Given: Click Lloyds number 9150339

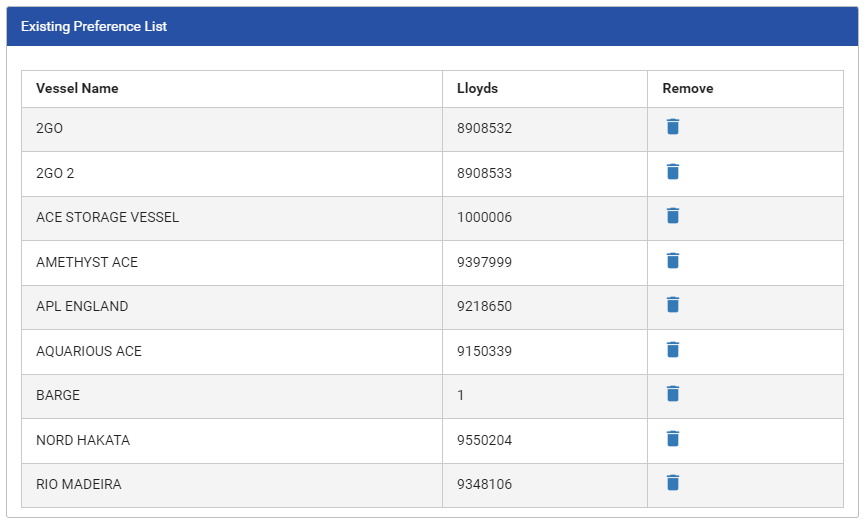Looking at the screenshot, I should [484, 351].
